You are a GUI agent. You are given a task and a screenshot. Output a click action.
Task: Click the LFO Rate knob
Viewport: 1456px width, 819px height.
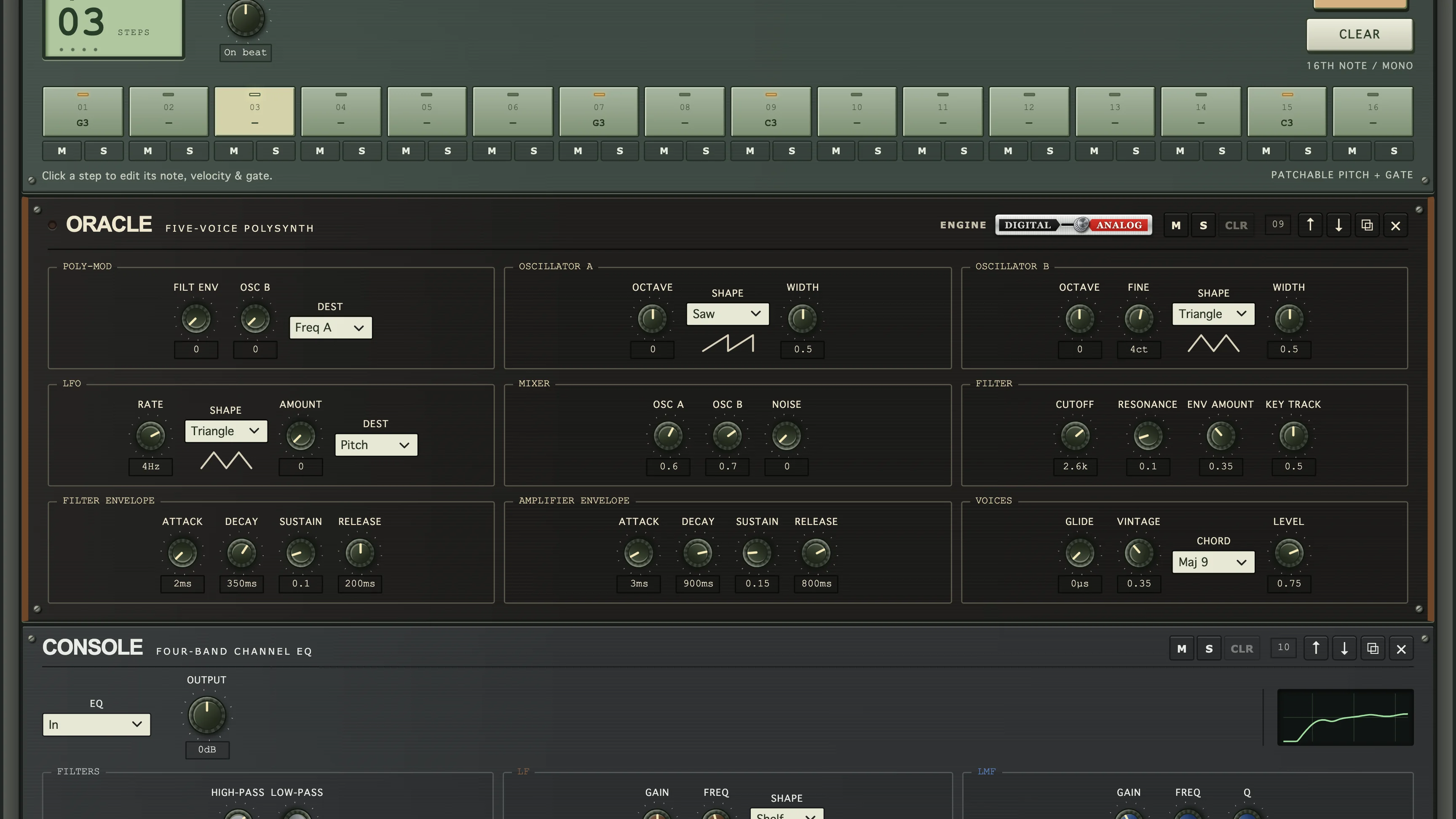tap(150, 435)
